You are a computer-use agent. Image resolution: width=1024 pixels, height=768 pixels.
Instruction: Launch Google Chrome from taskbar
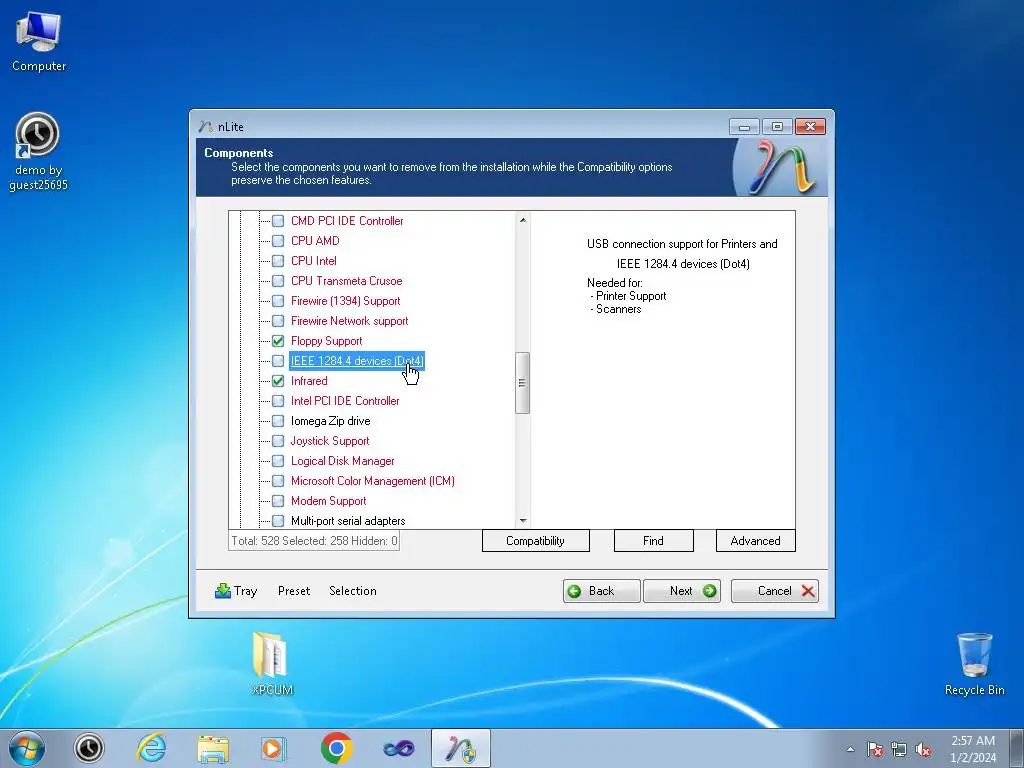coord(336,748)
